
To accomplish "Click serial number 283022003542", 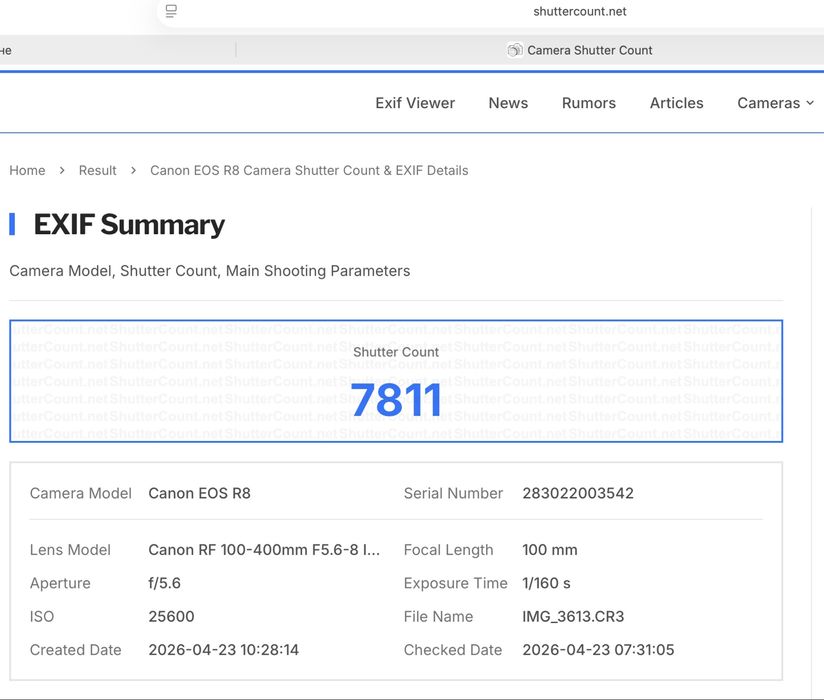I will click(x=578, y=493).
